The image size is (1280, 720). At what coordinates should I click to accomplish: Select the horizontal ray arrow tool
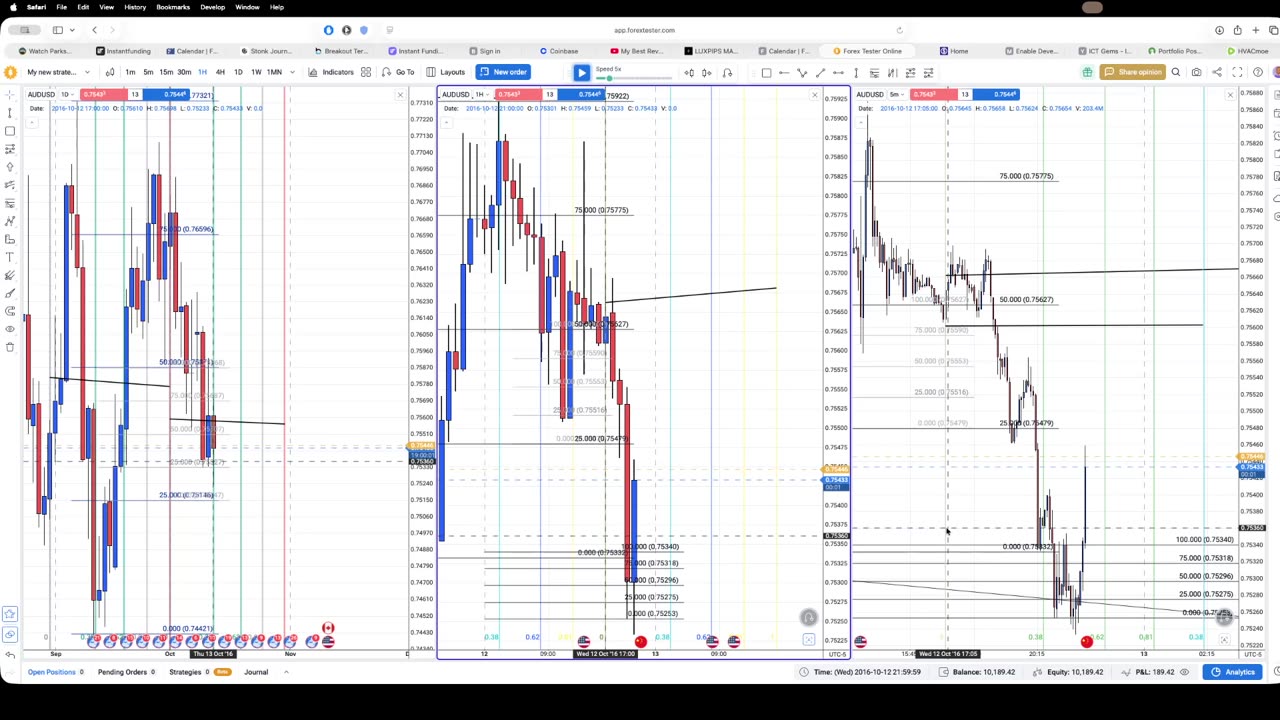(838, 72)
